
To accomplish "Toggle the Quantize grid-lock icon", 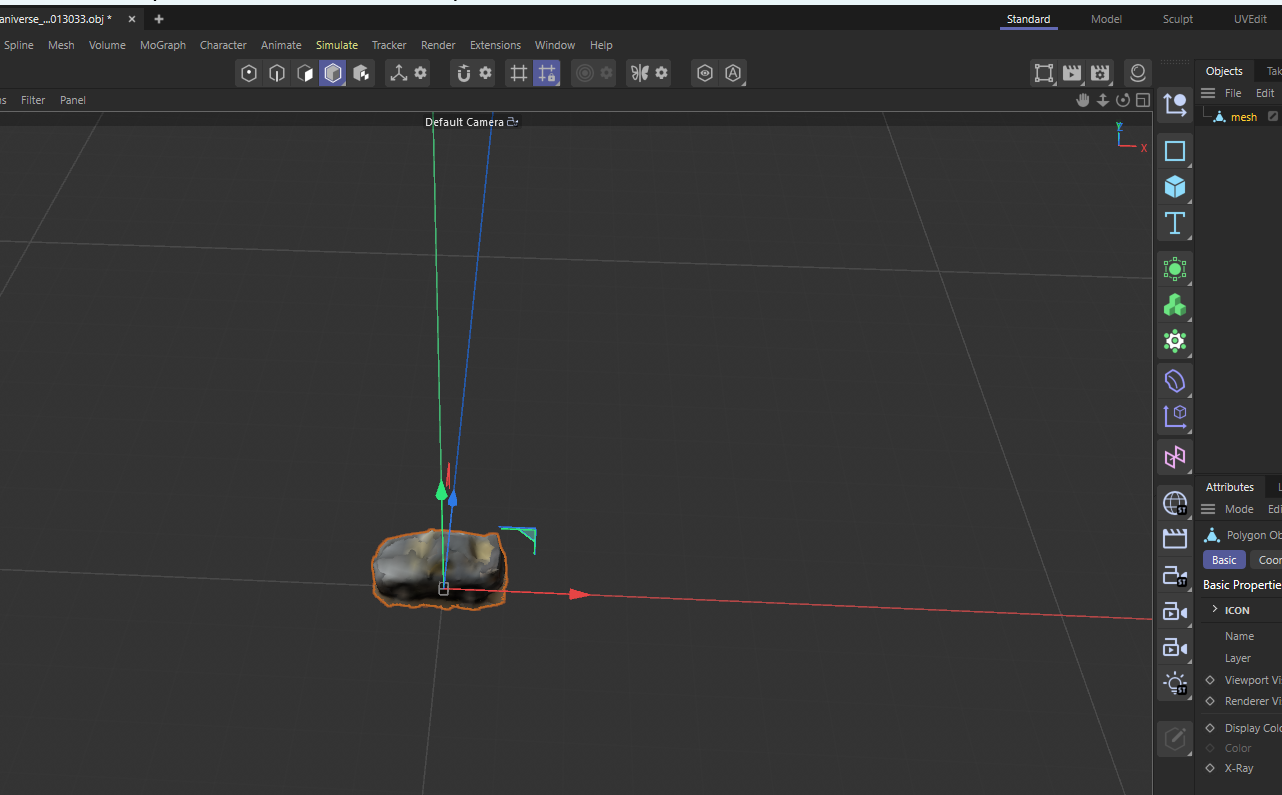I will (547, 72).
